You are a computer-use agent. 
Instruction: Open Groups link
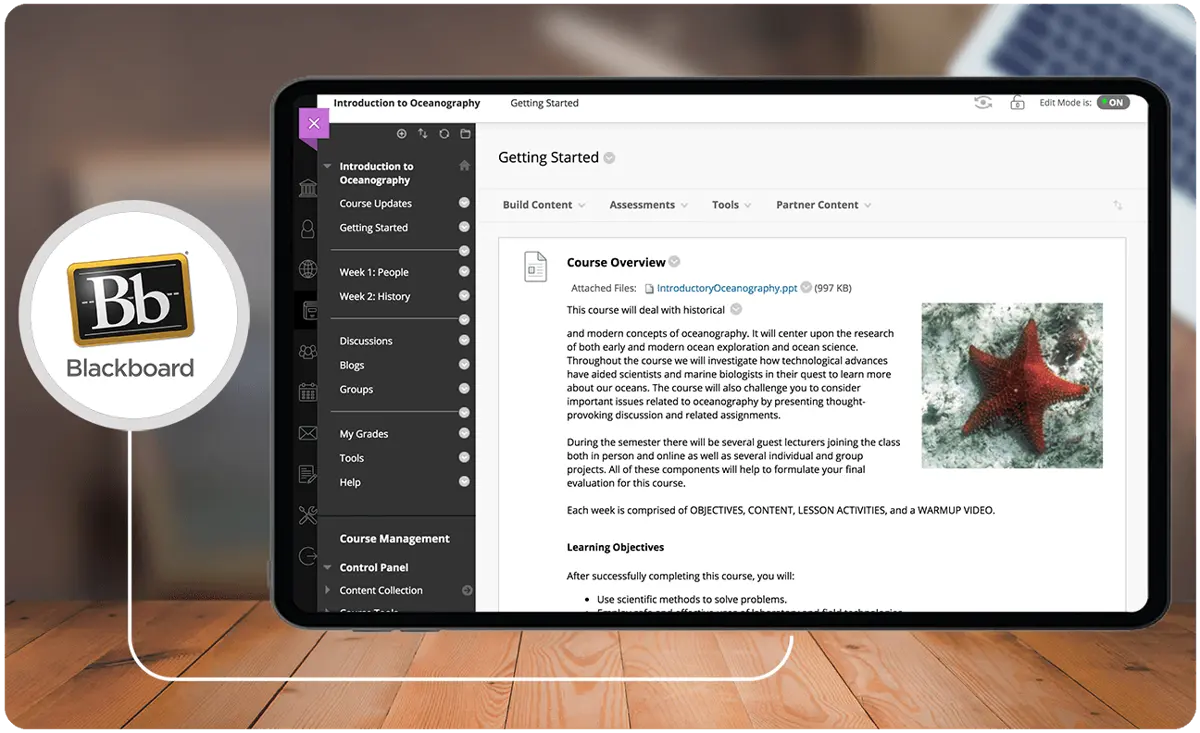356,389
